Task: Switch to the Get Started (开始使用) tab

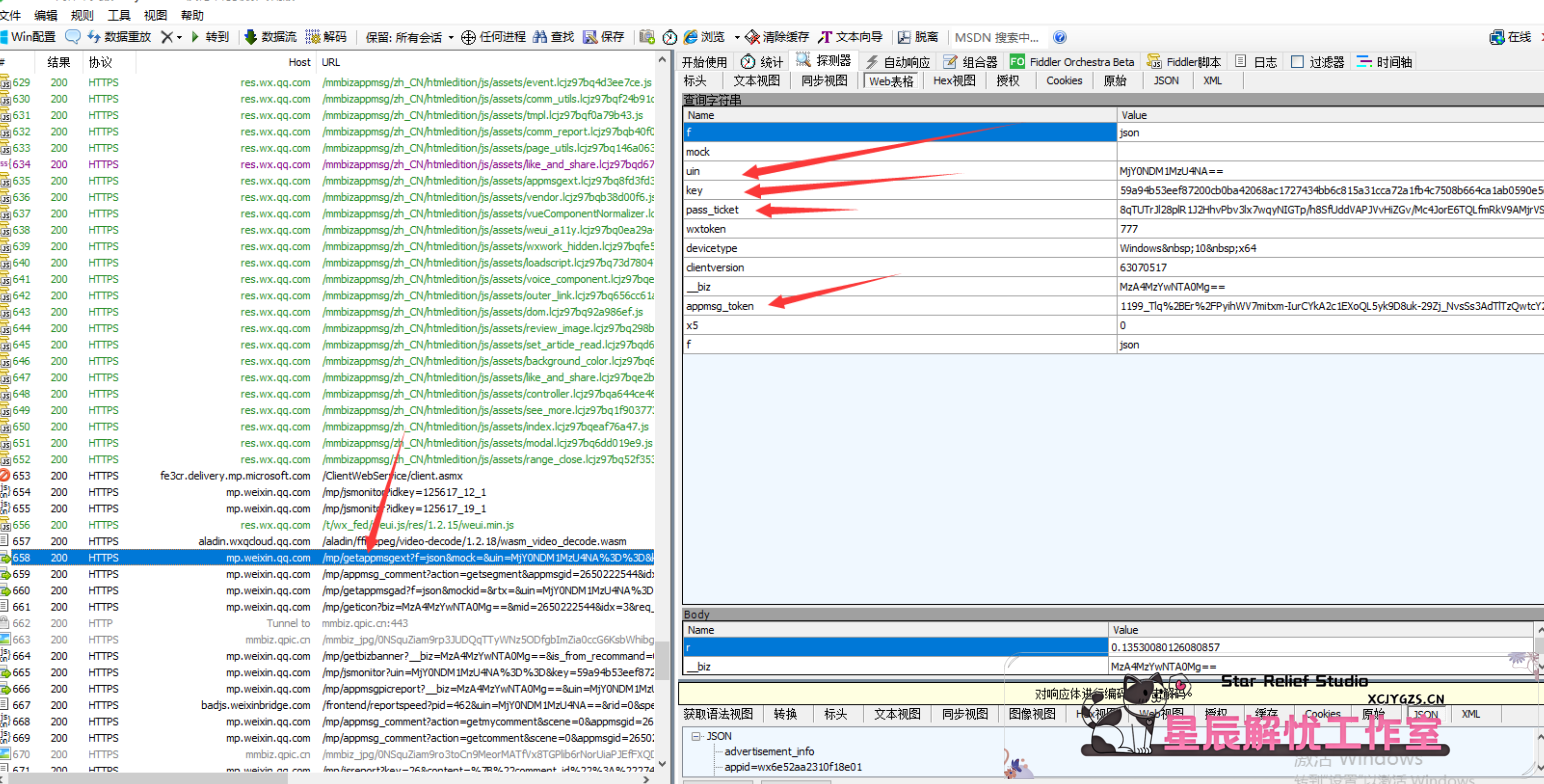Action: click(x=705, y=62)
